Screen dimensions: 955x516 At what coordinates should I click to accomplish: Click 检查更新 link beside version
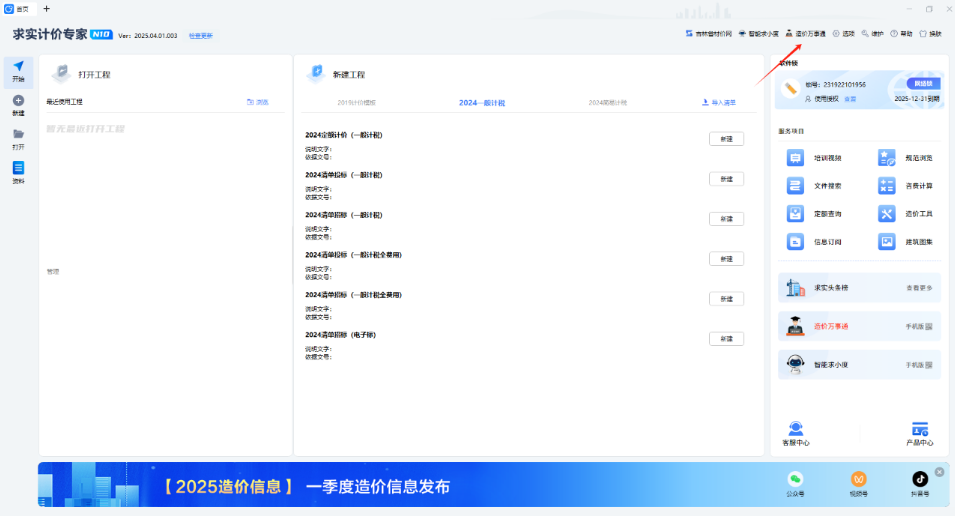click(200, 36)
